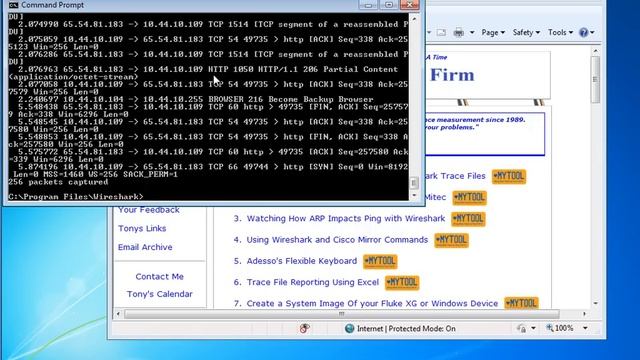Screen dimensions: 640x360
Task: Click the Read Mail icon in toolbar
Action: pos(441,32)
